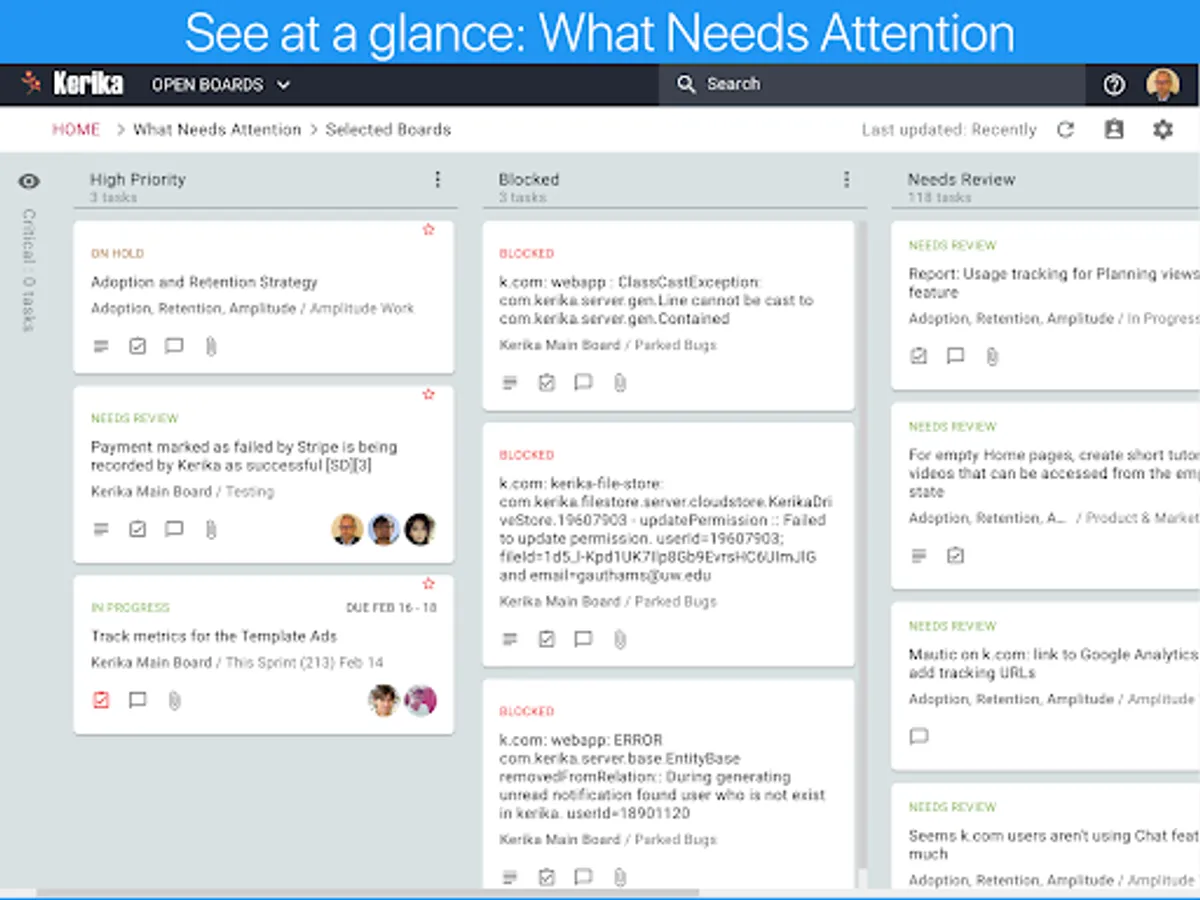The width and height of the screenshot is (1200, 900).
Task: Open the clipboard person icon in the header
Action: 1114,130
